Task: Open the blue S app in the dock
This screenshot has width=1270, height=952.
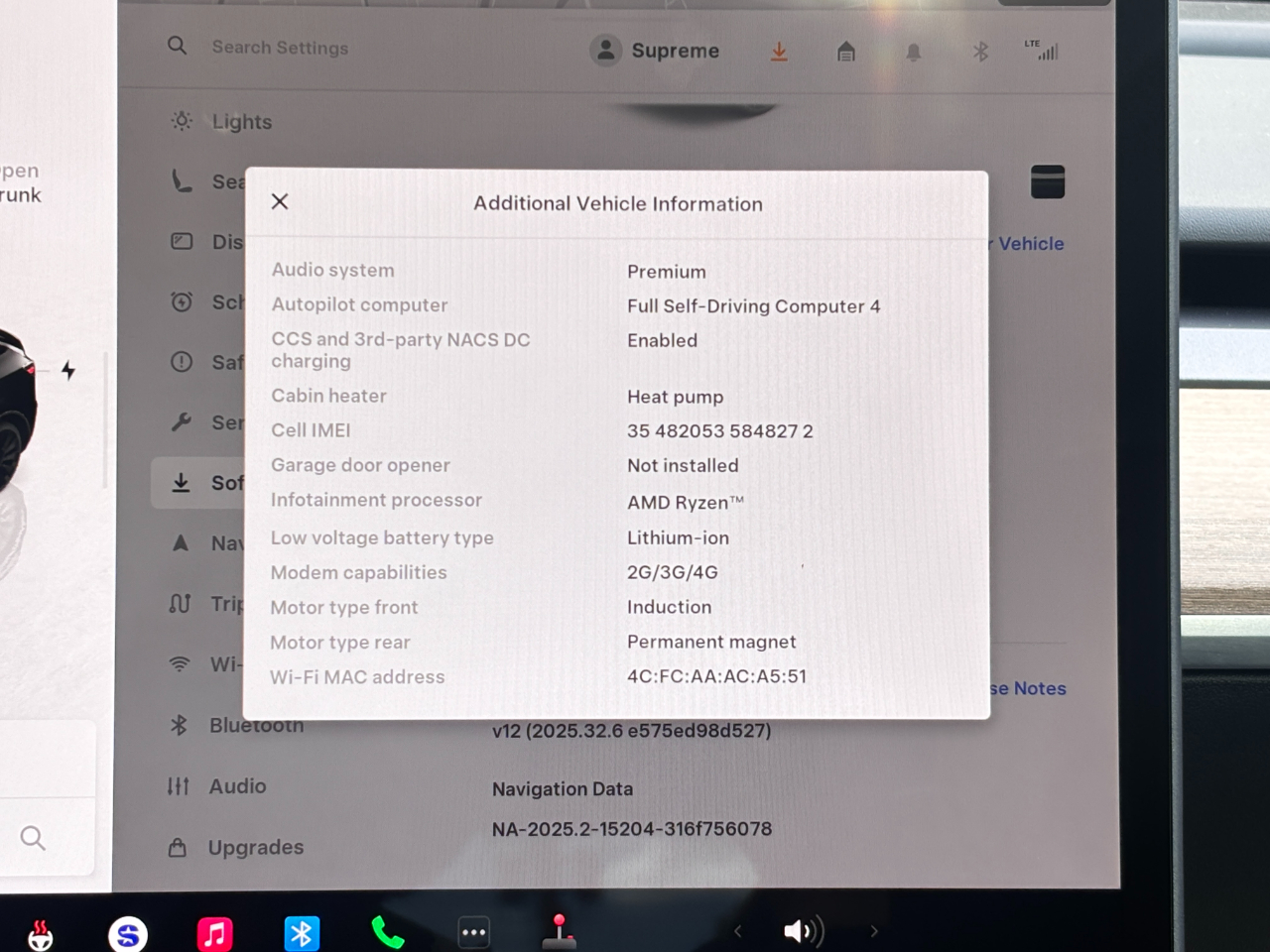Action: [128, 933]
